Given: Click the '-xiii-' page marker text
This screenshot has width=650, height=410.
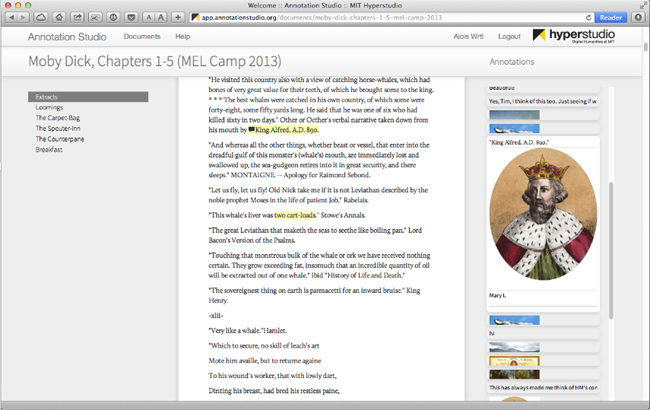Looking at the screenshot, I should tap(216, 315).
